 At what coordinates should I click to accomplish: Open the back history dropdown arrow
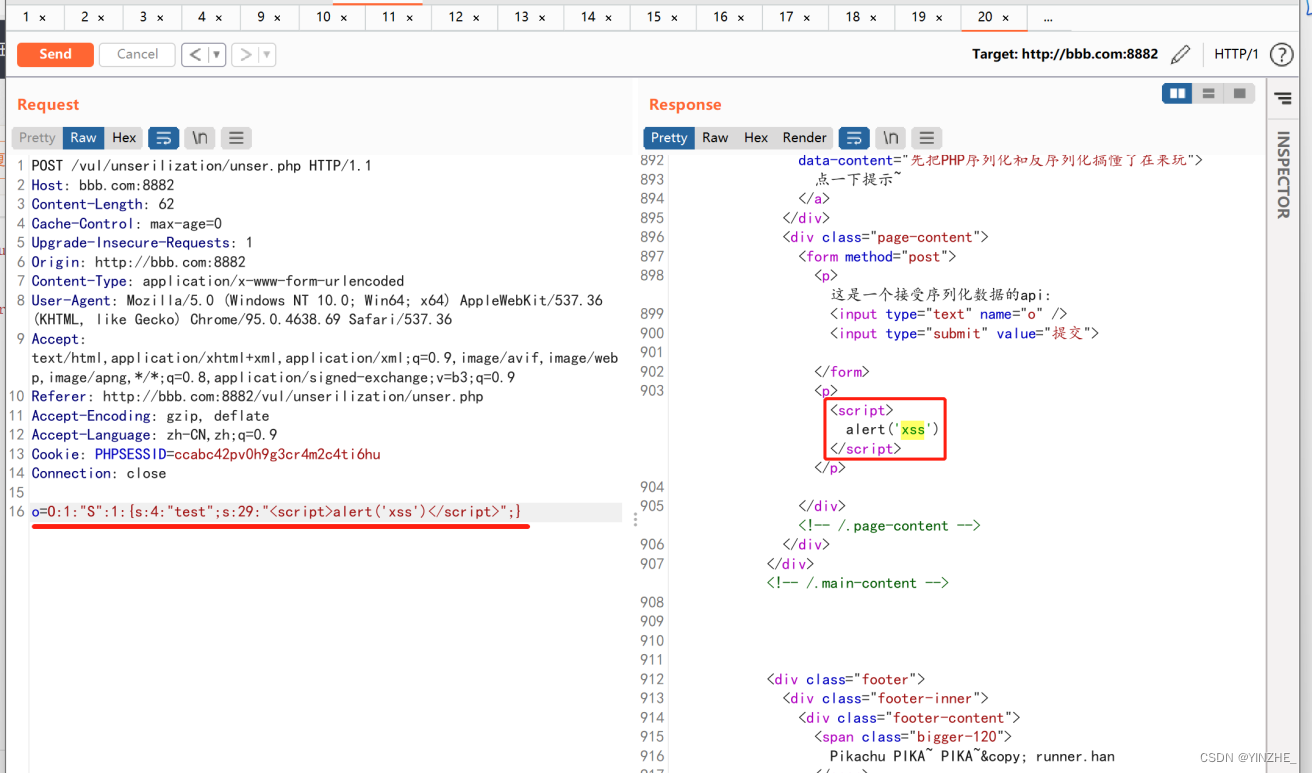(217, 55)
